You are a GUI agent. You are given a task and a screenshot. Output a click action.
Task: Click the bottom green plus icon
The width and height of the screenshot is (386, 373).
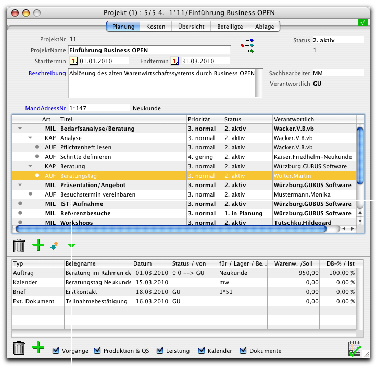tap(38, 347)
